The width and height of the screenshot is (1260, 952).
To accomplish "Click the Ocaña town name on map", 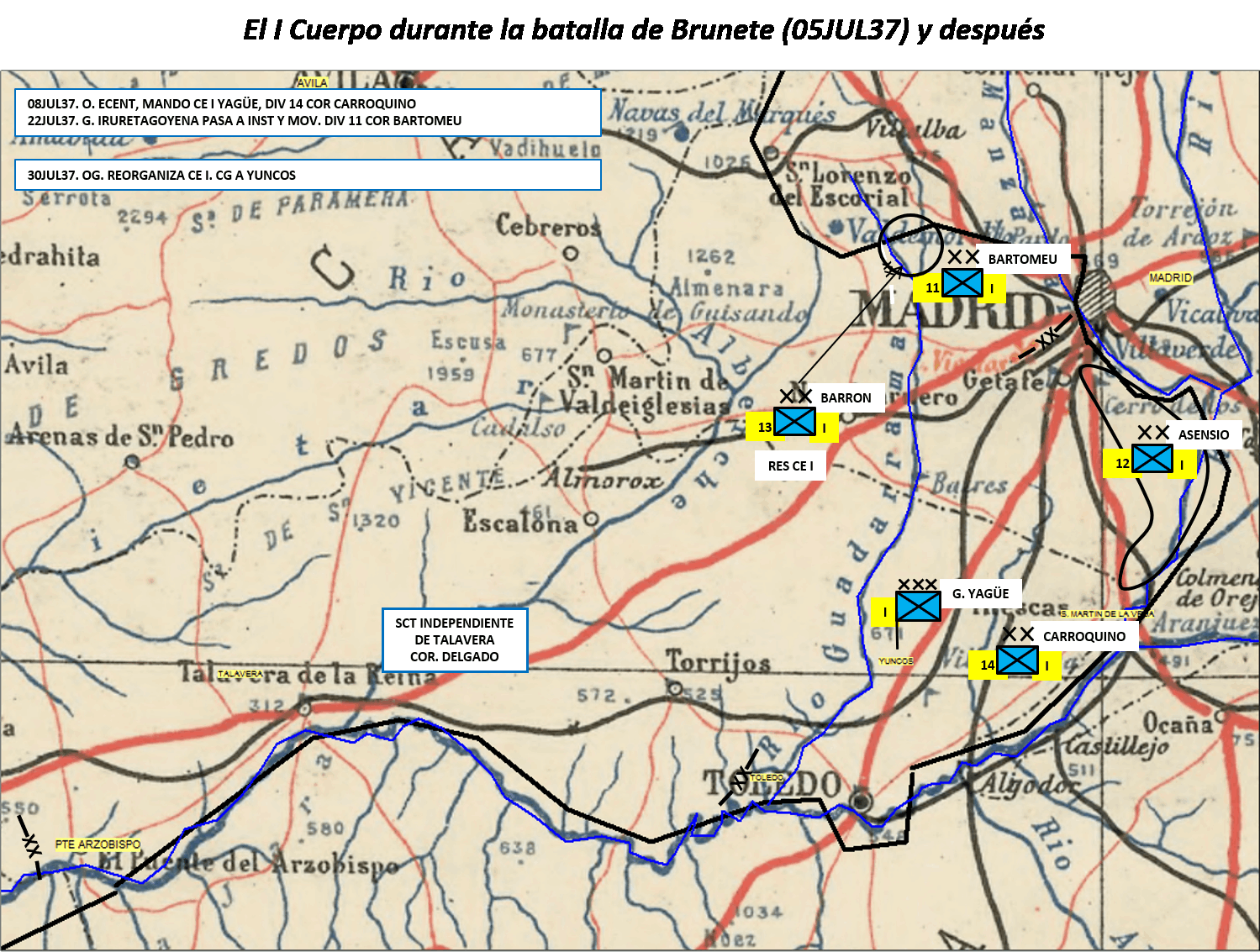I will 1177,723.
